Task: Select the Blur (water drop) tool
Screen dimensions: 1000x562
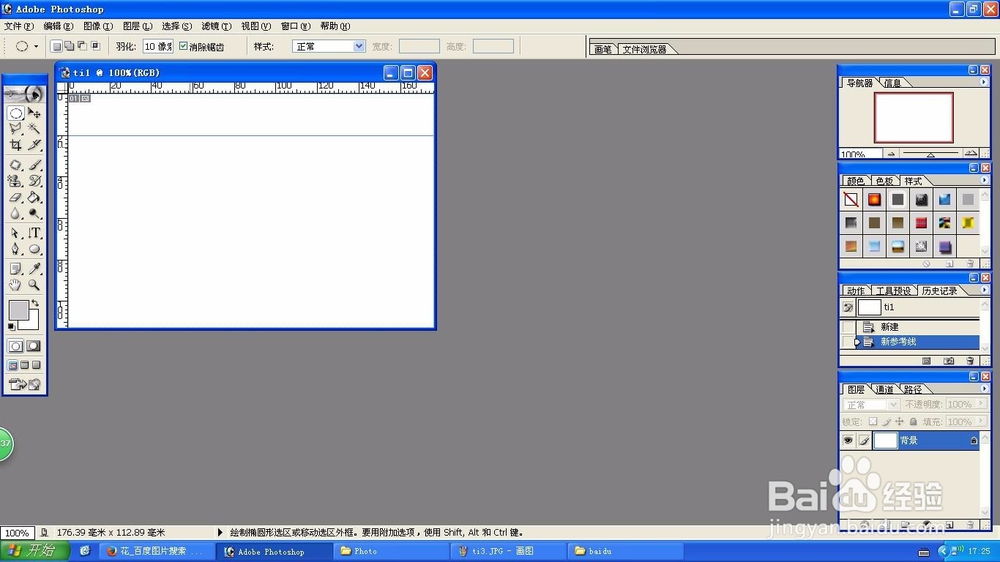Action: click(x=16, y=214)
